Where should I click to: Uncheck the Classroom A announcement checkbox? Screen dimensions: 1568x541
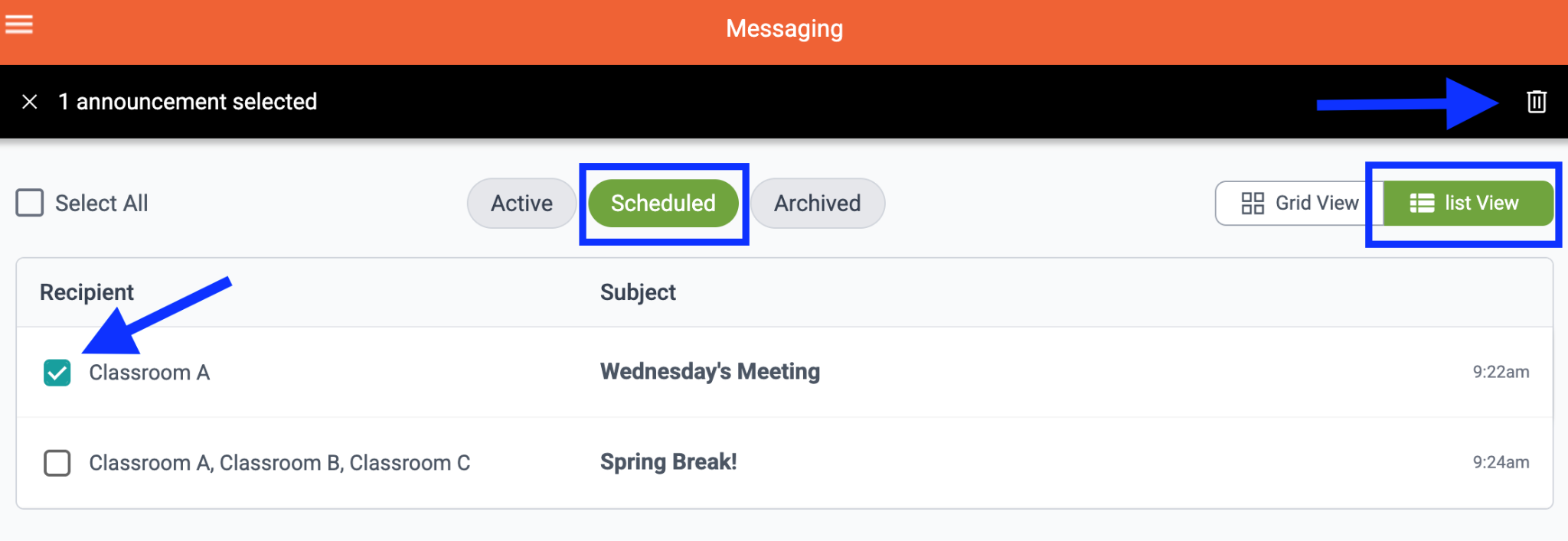57,373
